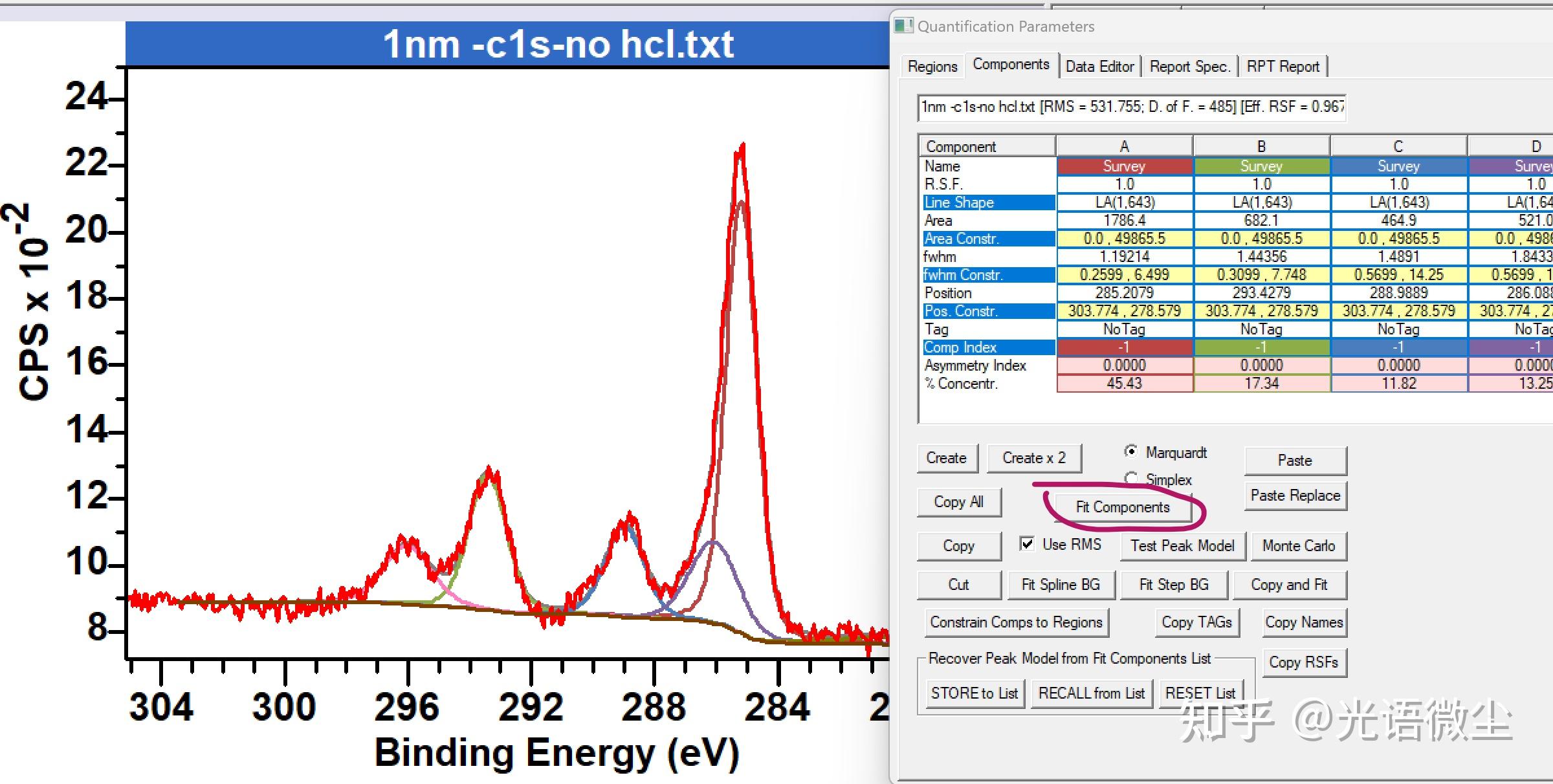Edit component A Line Shape cell

tap(1124, 202)
